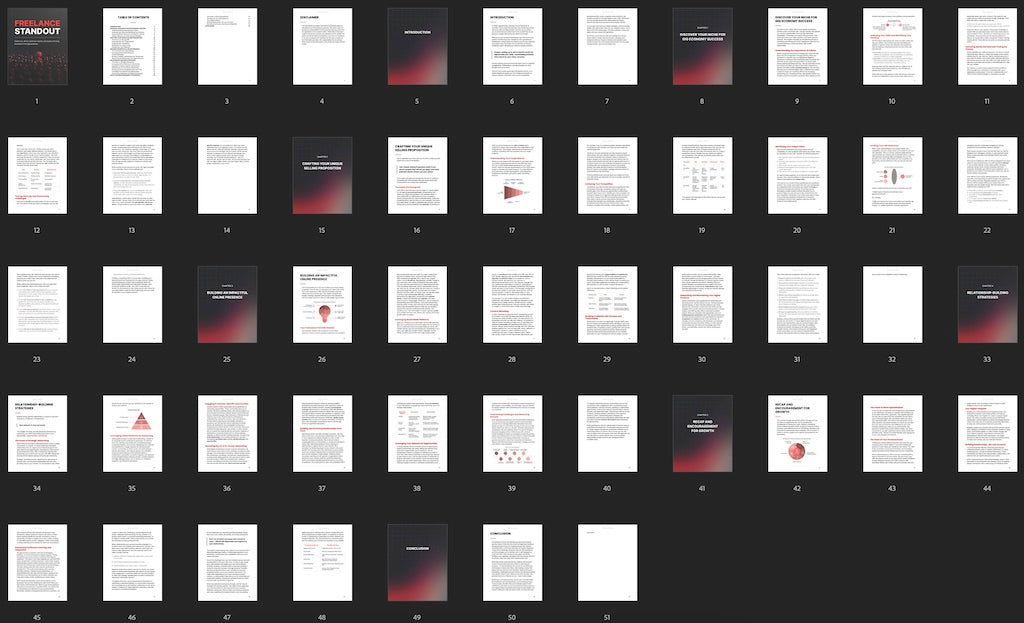This screenshot has width=1024, height=623.
Task: Select the Freelance Standout cover page thumbnail
Action: pos(37,46)
